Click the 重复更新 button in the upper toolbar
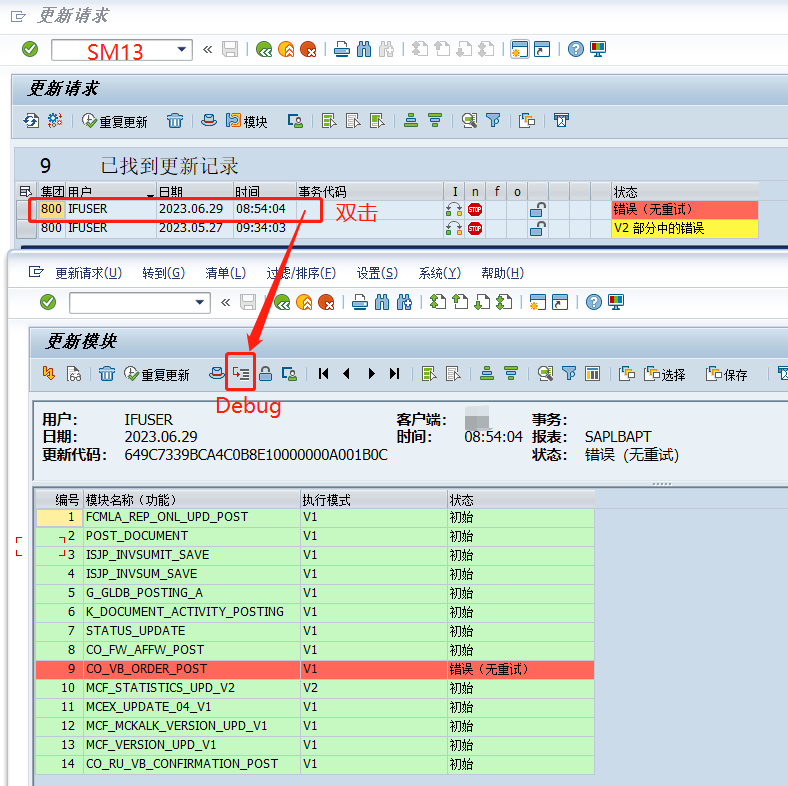Image resolution: width=788 pixels, height=786 pixels. coord(115,122)
